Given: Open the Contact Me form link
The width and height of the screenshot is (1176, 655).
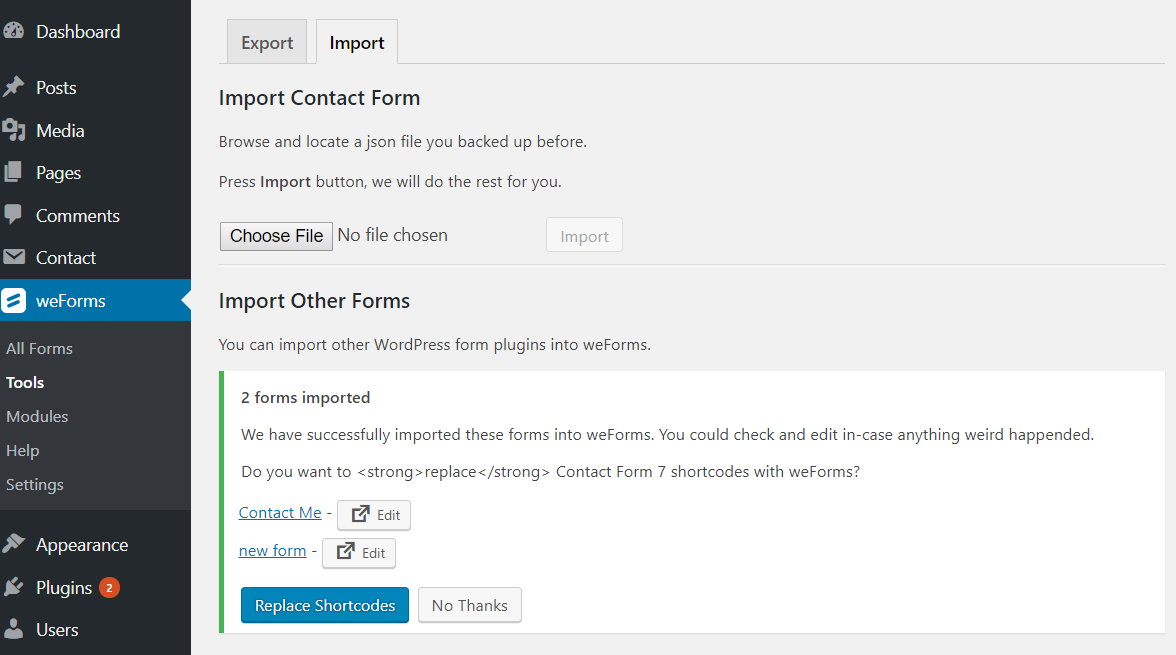Looking at the screenshot, I should point(280,512).
